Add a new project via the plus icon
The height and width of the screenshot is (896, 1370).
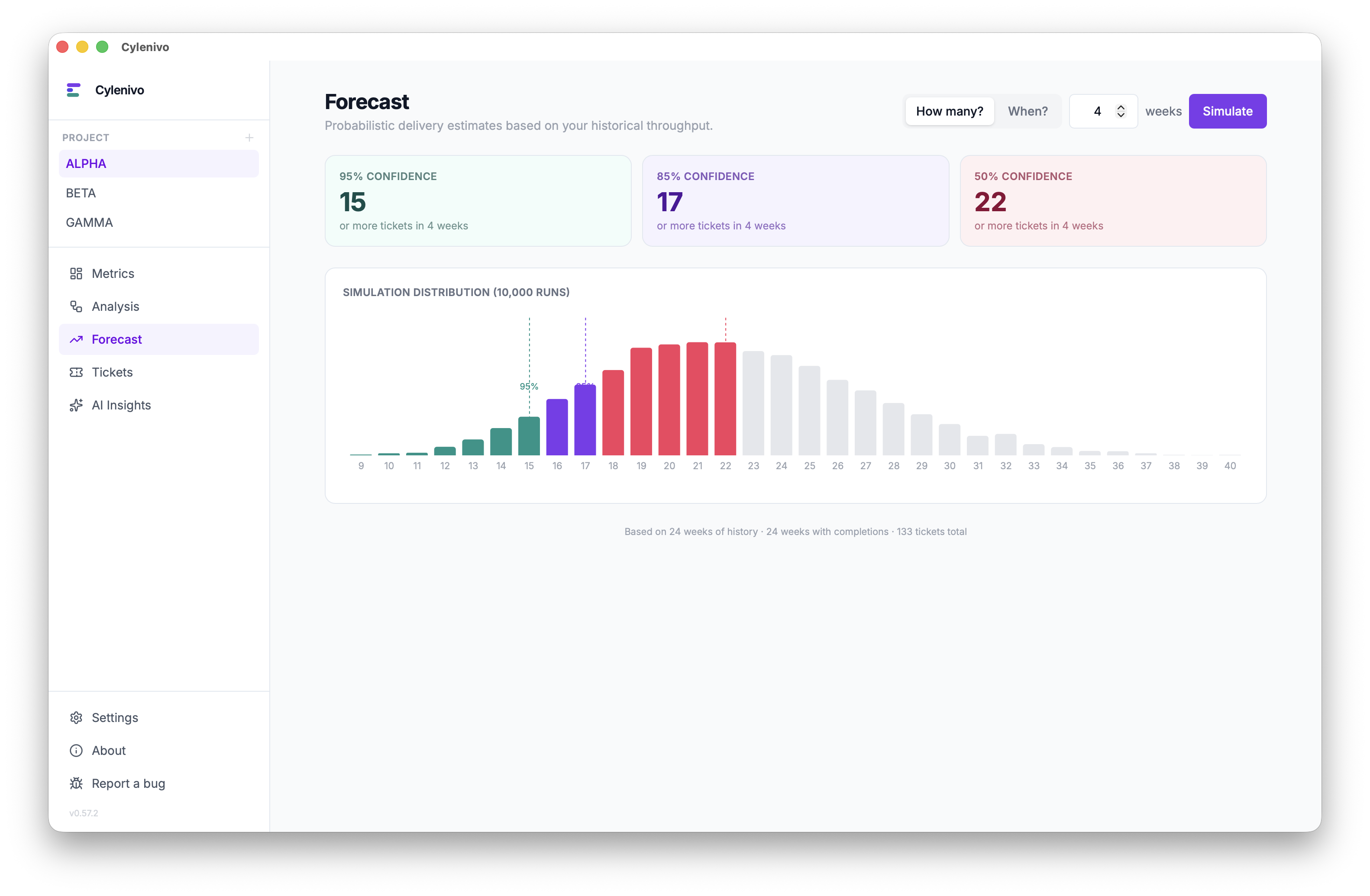[x=249, y=138]
